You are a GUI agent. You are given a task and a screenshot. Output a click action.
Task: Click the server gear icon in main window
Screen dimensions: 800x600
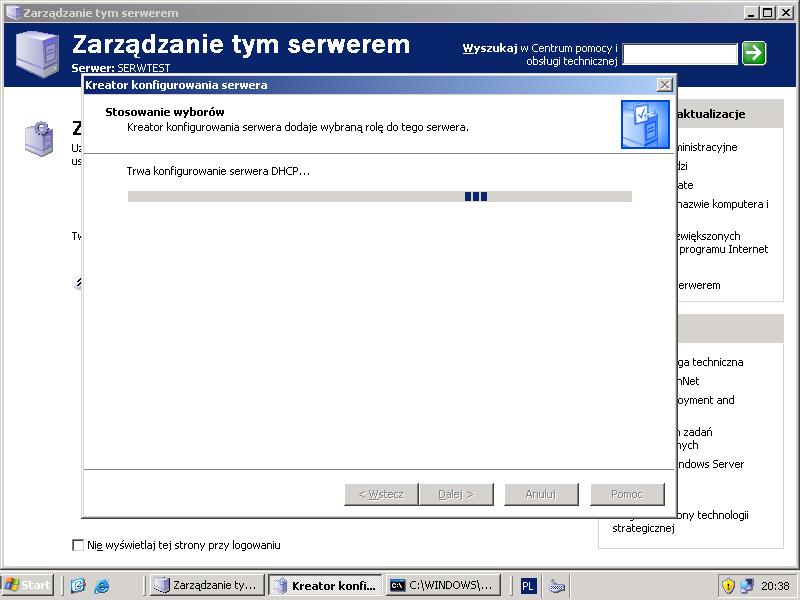[39, 138]
